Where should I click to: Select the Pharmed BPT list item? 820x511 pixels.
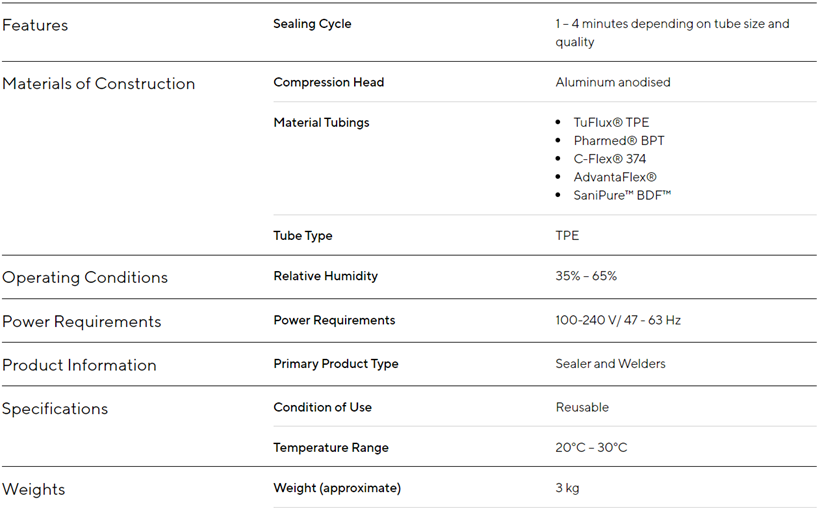[618, 141]
